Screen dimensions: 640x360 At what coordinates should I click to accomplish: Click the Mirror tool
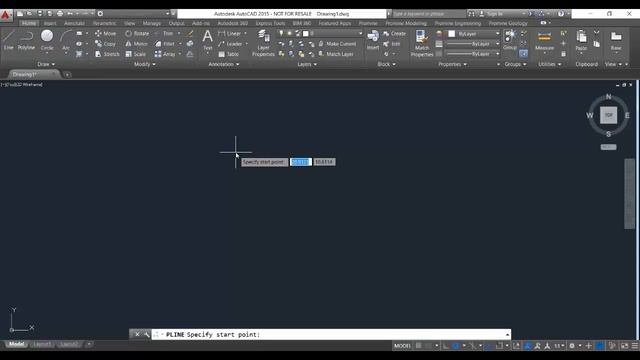pyautogui.click(x=137, y=44)
